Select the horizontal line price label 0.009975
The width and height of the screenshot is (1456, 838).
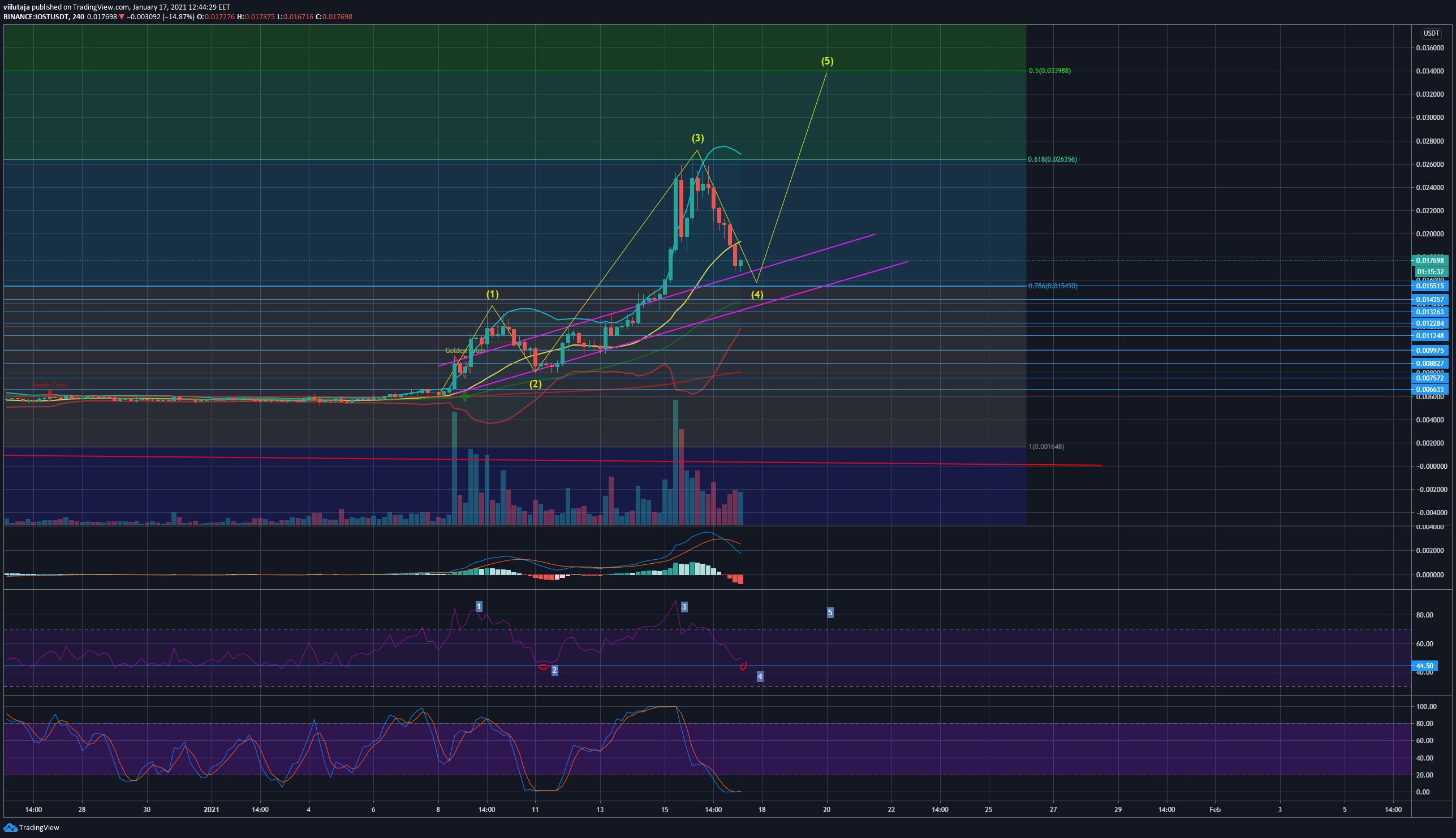click(x=1430, y=350)
